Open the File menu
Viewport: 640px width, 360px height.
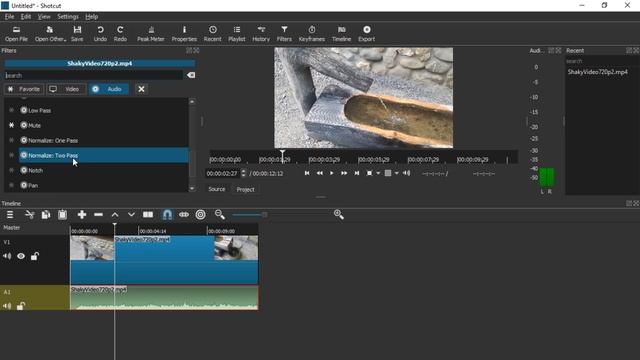(9, 16)
